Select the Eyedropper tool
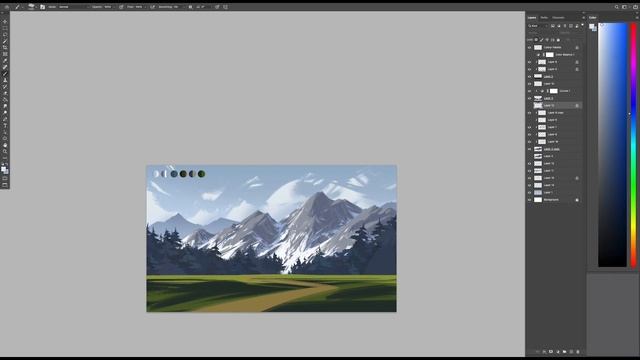 5,60
